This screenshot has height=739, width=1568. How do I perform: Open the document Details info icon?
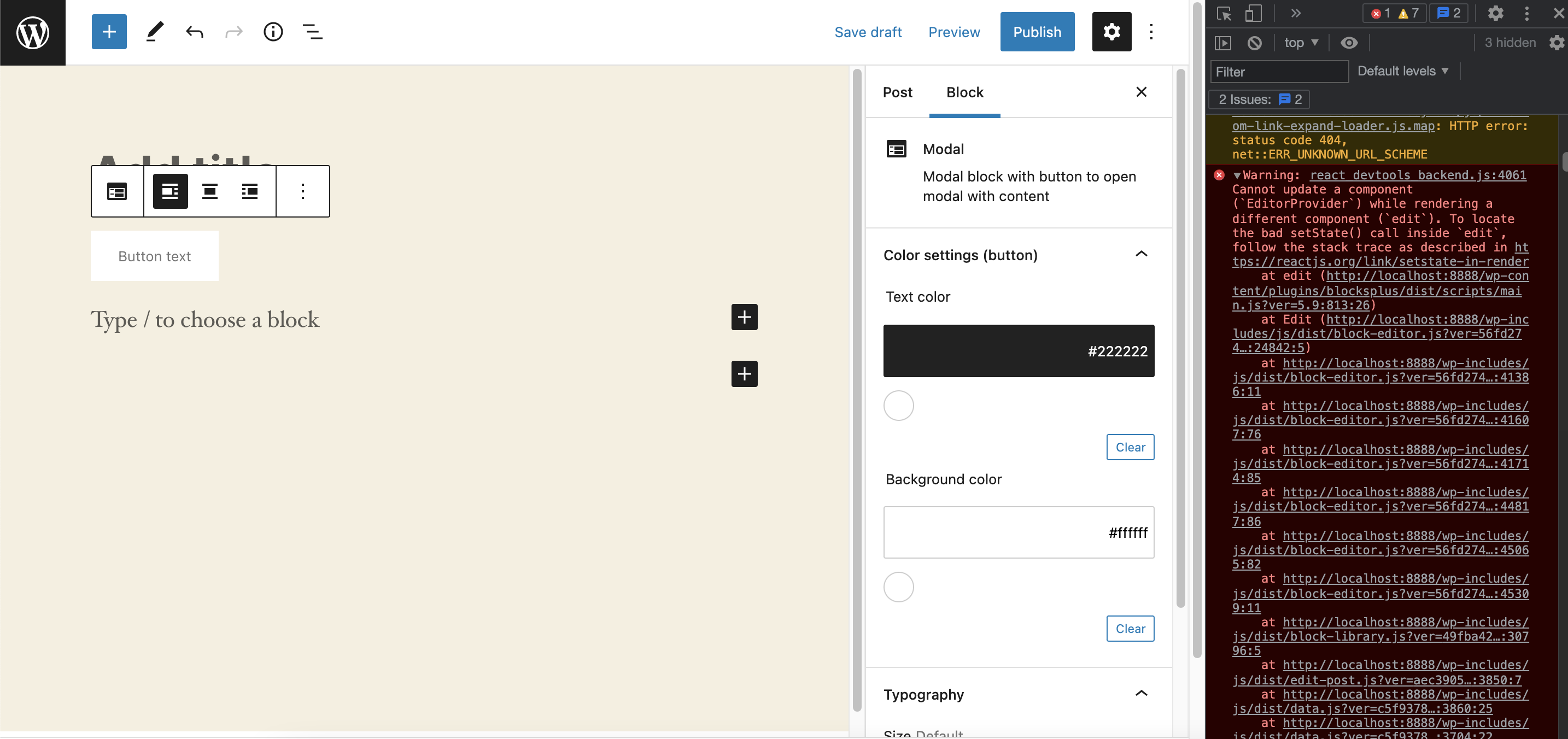(273, 32)
